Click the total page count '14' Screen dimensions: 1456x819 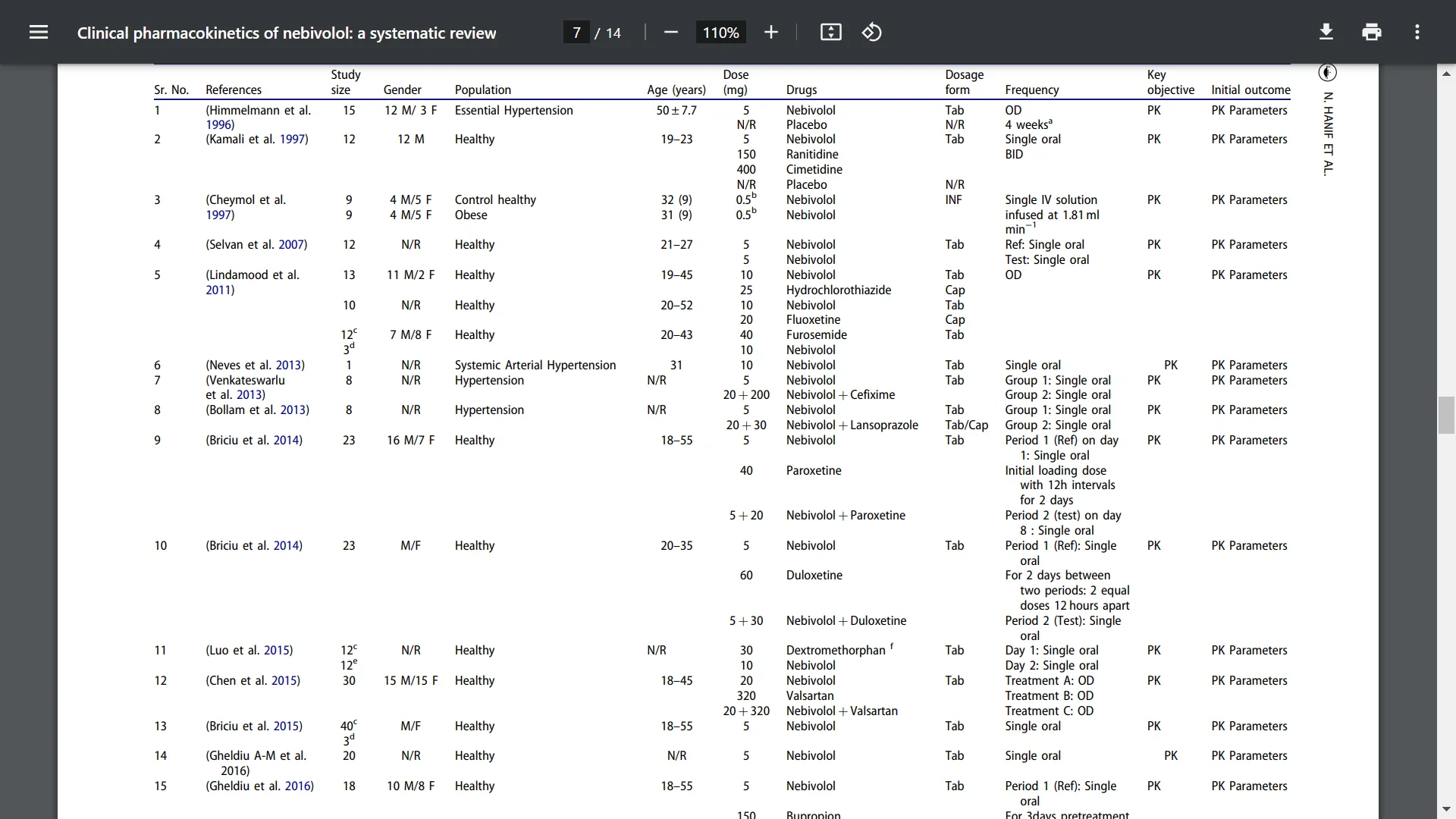coord(613,33)
